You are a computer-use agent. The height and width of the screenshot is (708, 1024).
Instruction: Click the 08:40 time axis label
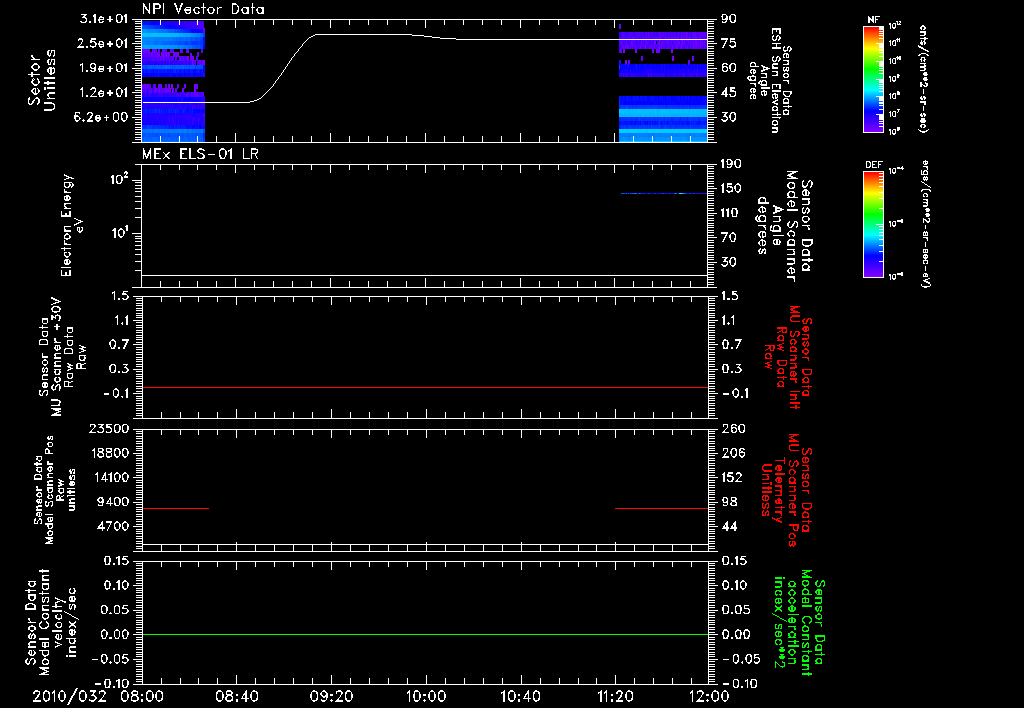[237, 696]
